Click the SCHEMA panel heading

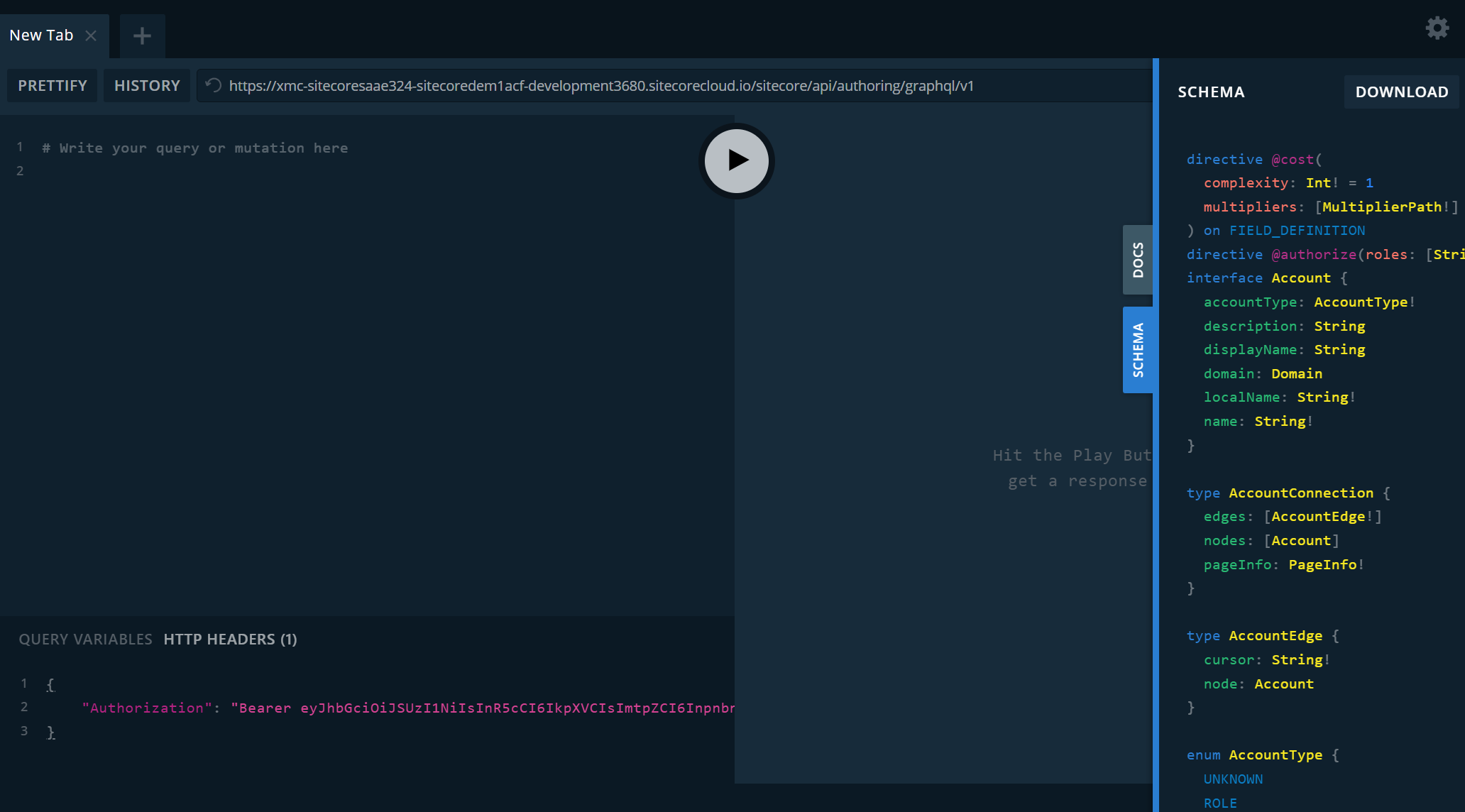click(x=1211, y=92)
